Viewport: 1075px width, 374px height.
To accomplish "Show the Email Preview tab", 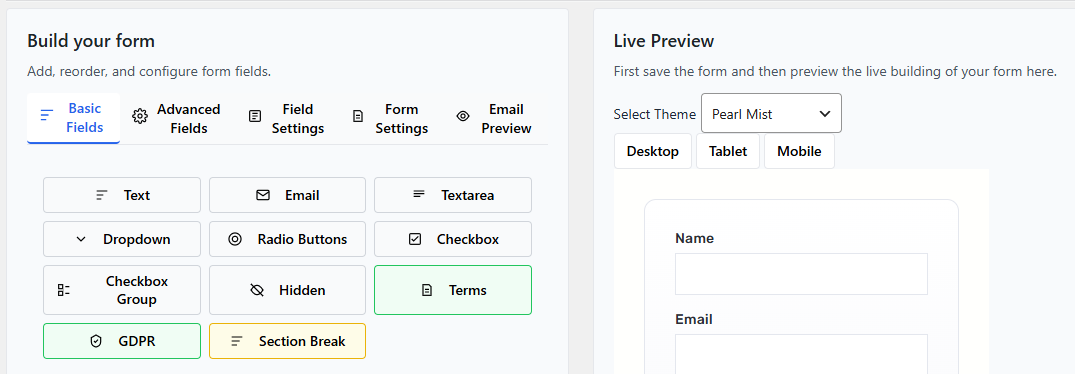I will click(494, 119).
